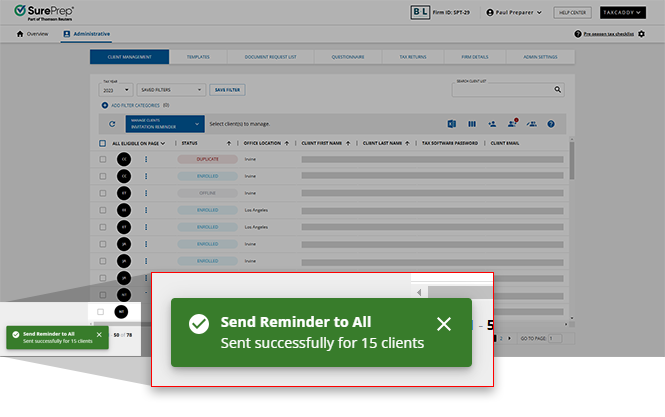Image resolution: width=665 pixels, height=417 pixels.
Task: Open the Questionnaire tab
Action: point(348,57)
